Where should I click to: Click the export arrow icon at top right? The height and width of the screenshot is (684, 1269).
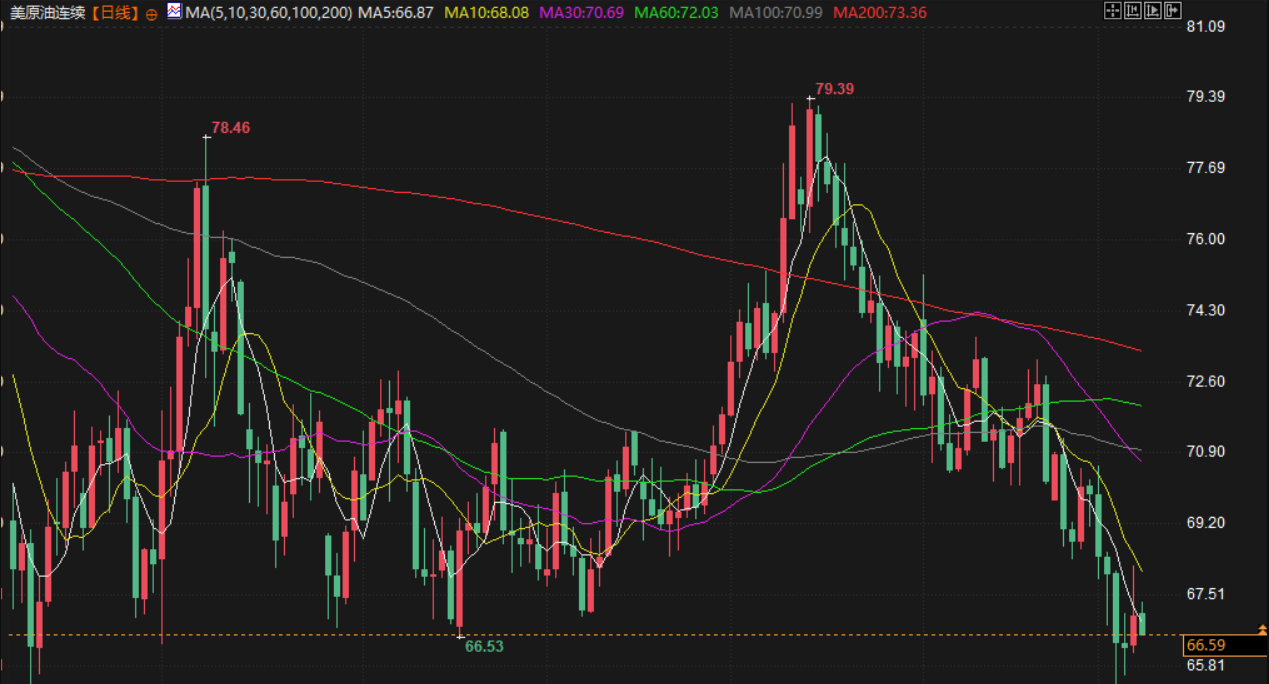[x=1172, y=11]
